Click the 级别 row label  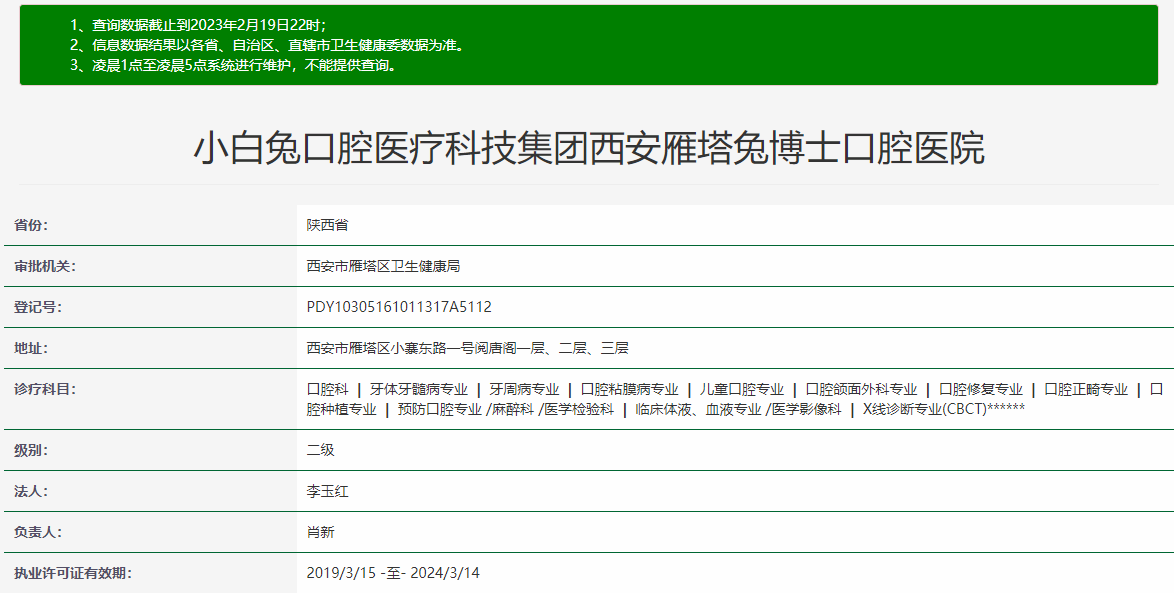[x=30, y=450]
